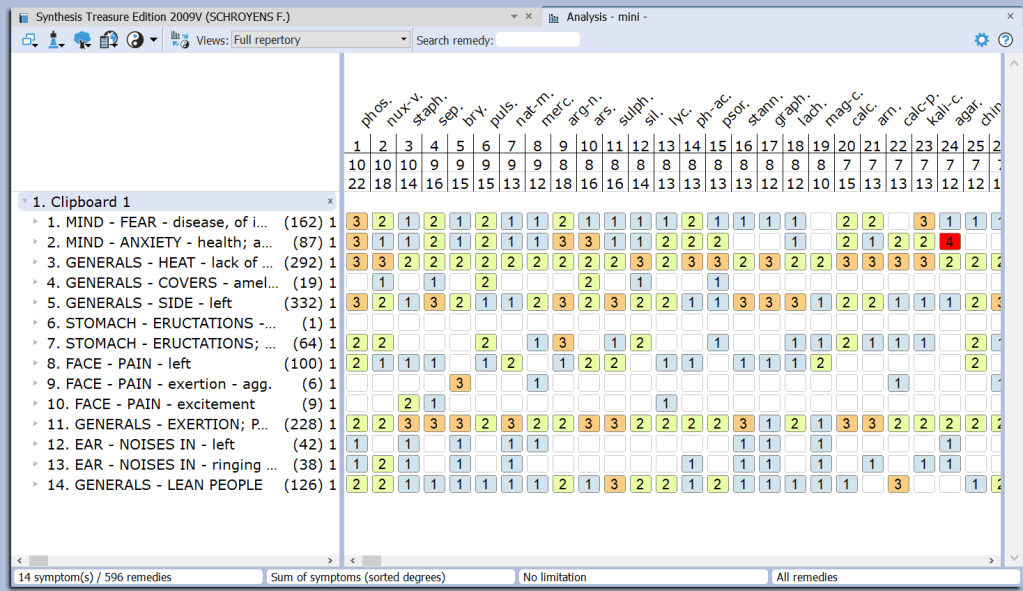The height and width of the screenshot is (591, 1023).
Task: Click the clipboard with arrows toolbar icon
Action: coord(109,40)
